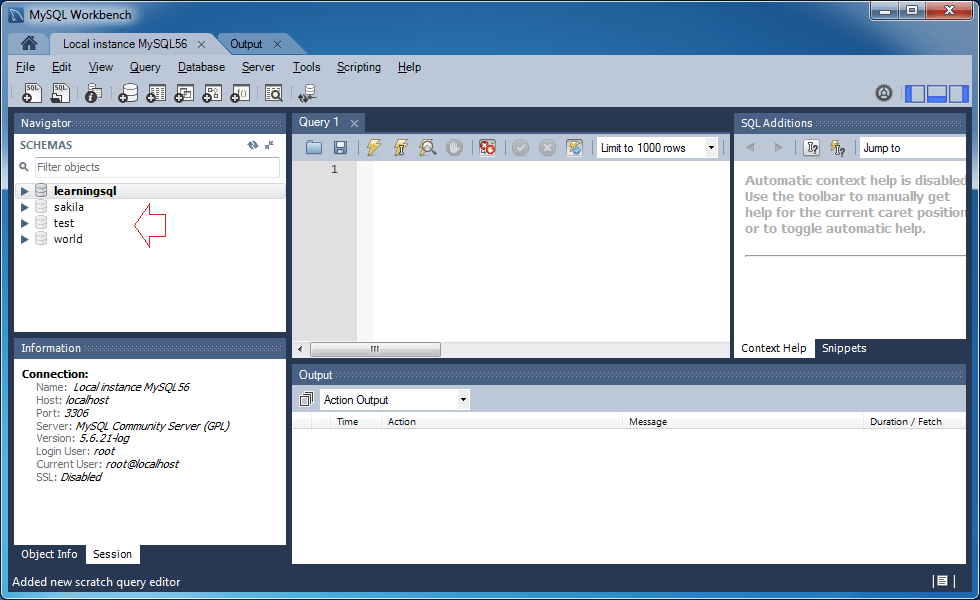Open the File menu
This screenshot has width=980, height=600.
point(26,67)
